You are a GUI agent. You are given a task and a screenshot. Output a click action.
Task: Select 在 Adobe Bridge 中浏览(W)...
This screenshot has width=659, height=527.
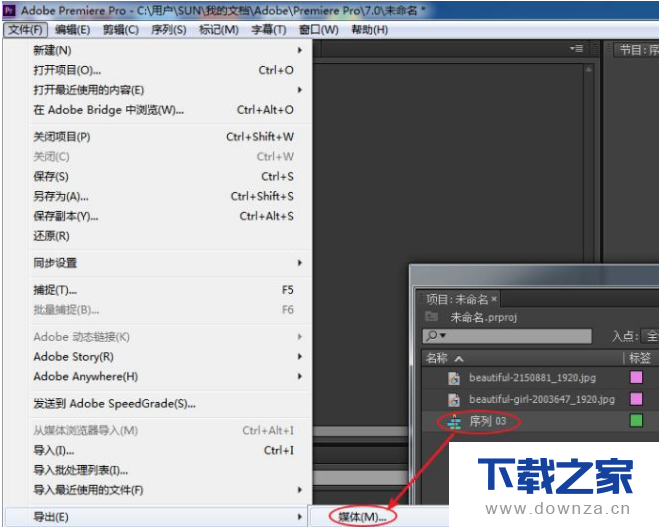[168, 110]
